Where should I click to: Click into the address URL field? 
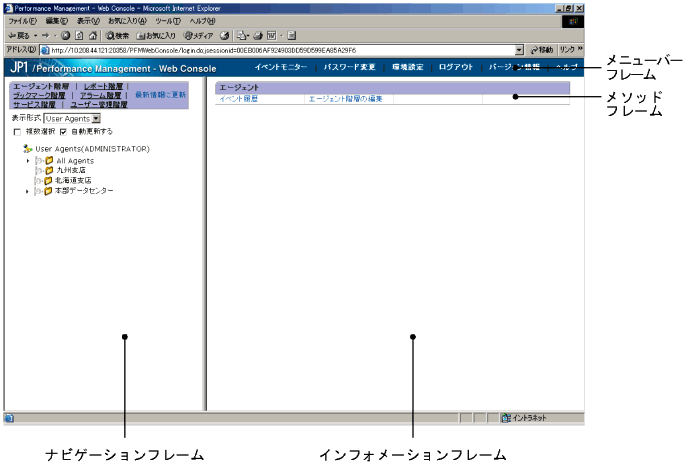tap(281, 50)
